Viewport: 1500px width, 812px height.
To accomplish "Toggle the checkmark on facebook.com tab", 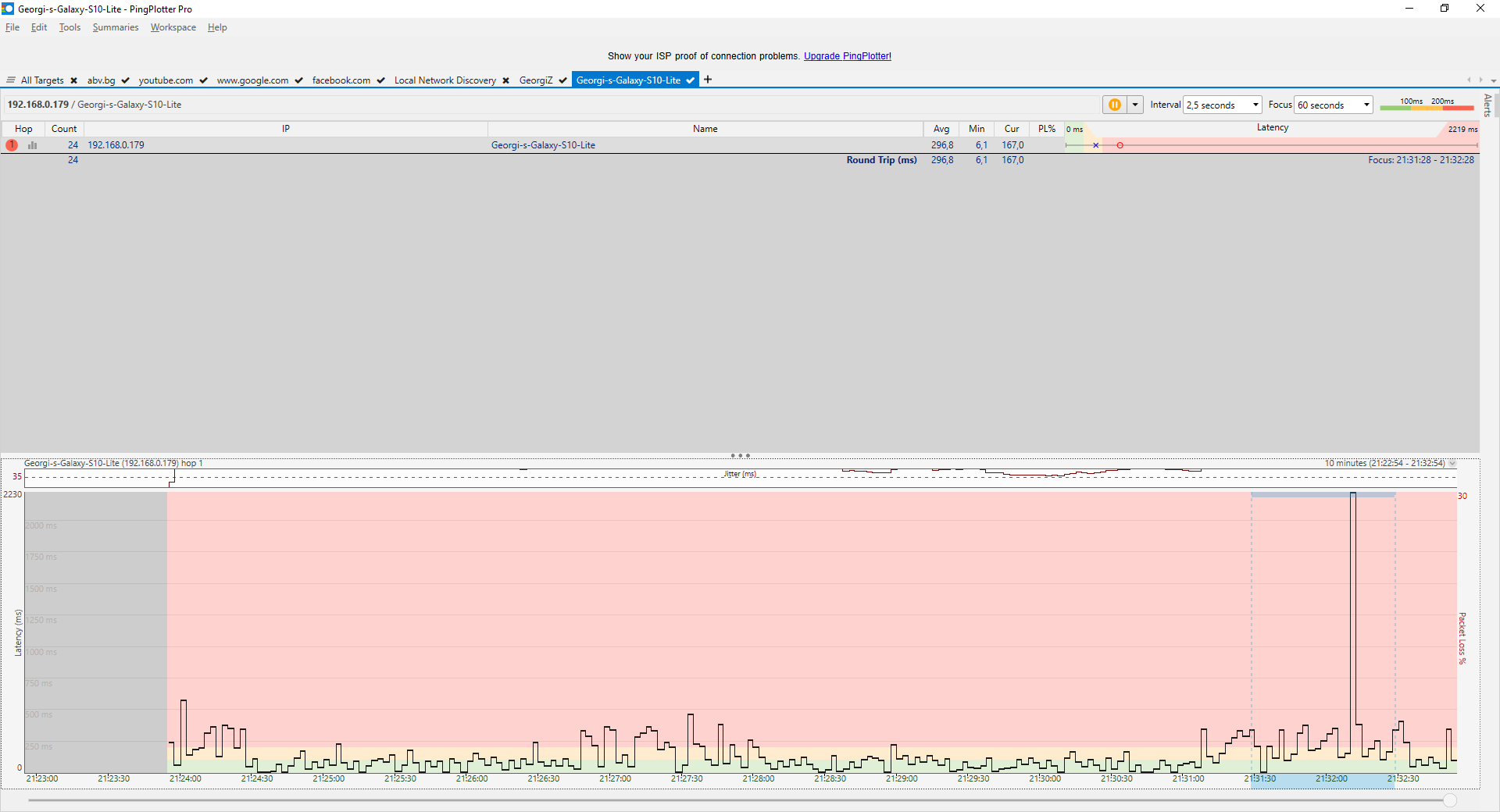I will point(380,80).
